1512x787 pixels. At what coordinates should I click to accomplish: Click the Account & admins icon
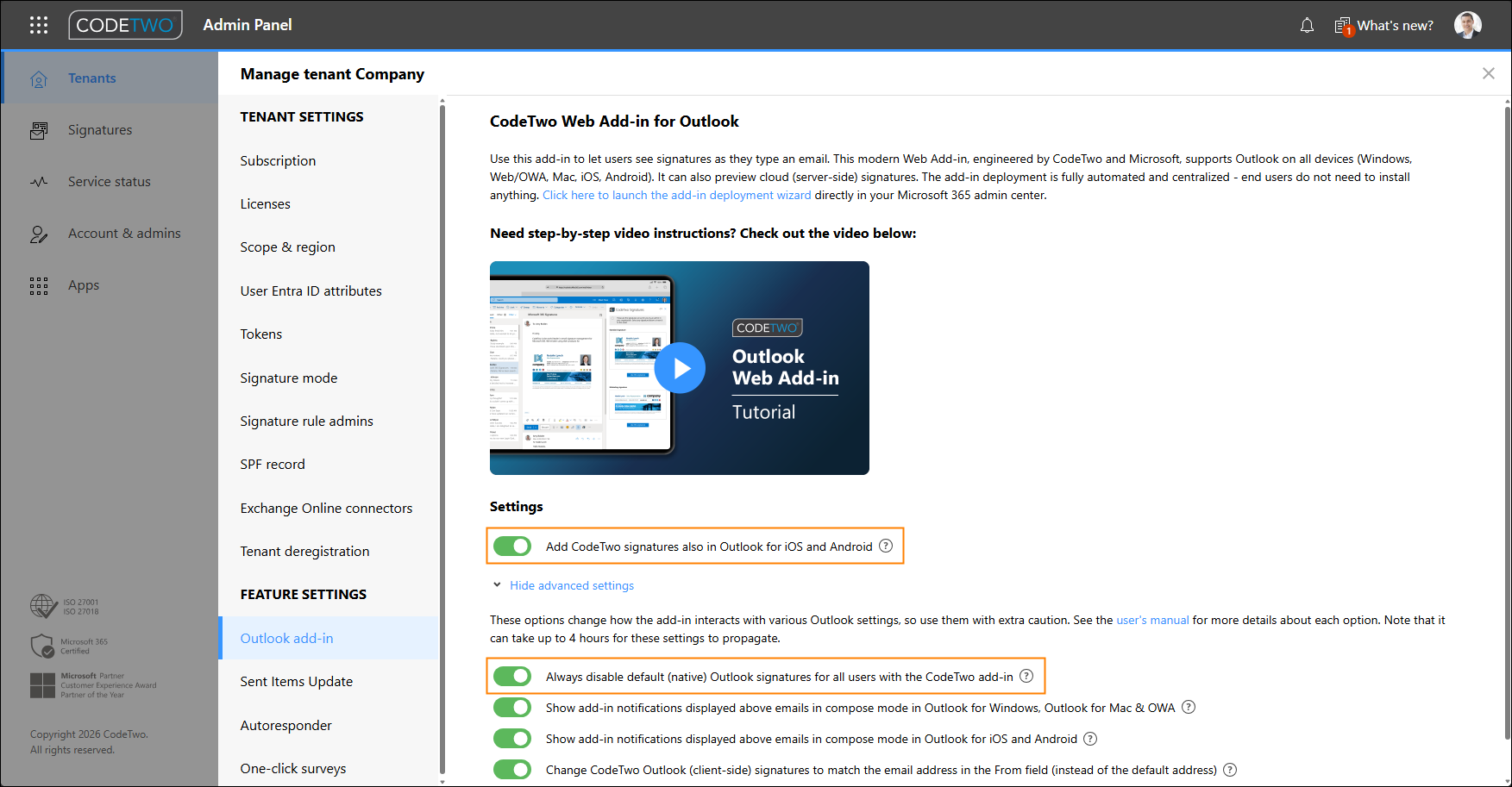(x=39, y=234)
